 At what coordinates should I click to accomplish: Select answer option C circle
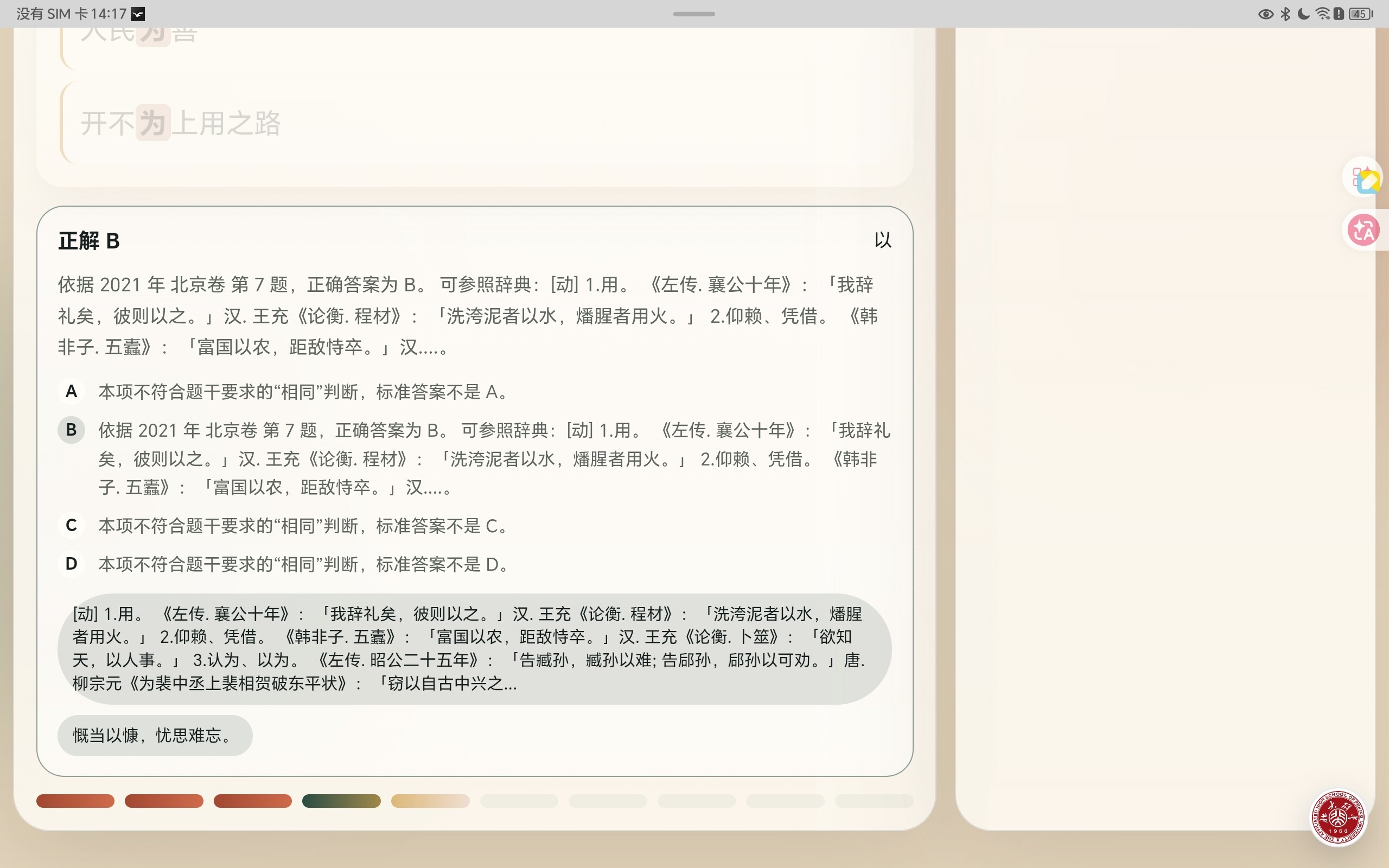(x=71, y=525)
